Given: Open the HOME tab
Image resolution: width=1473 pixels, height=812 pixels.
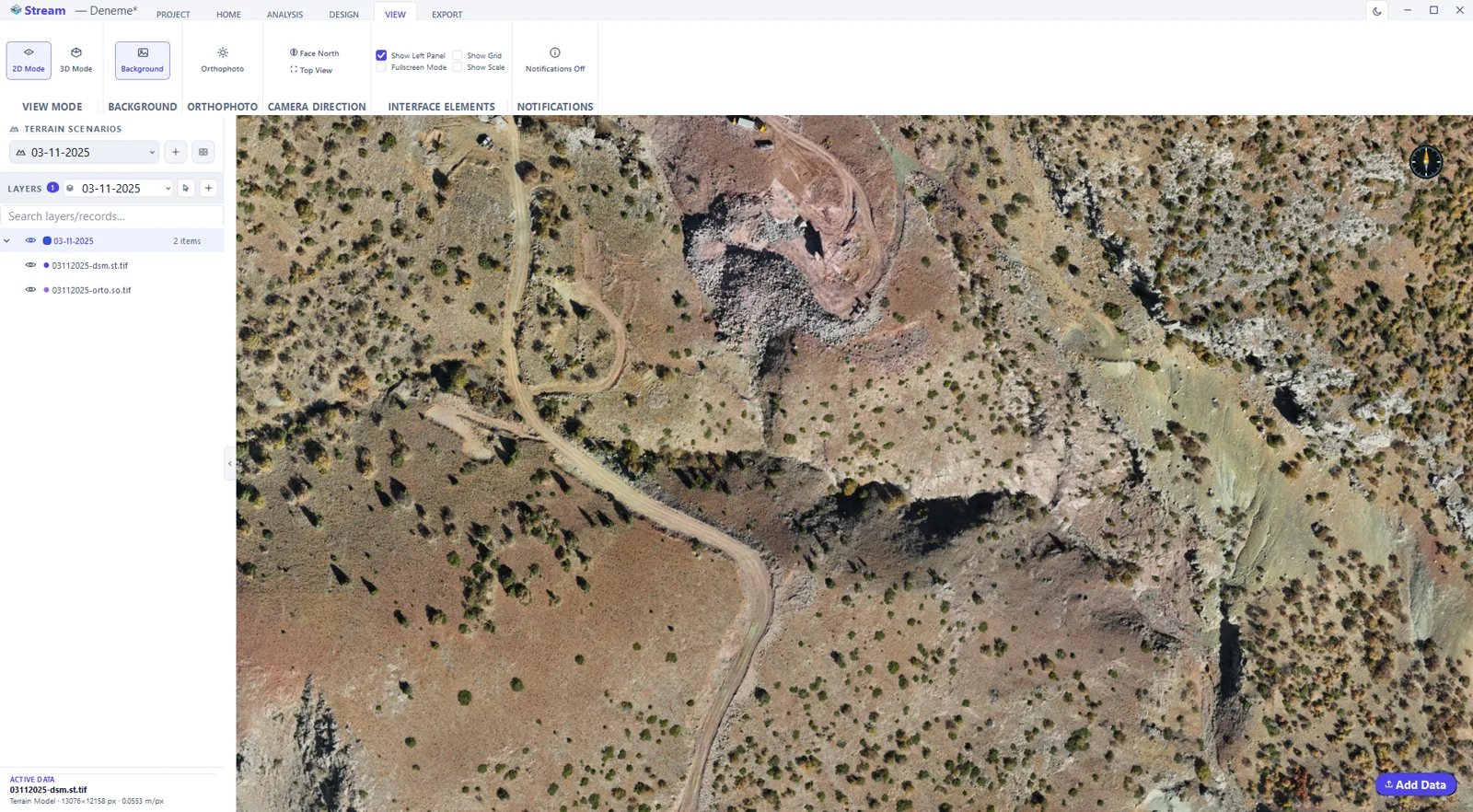Looking at the screenshot, I should tap(228, 15).
